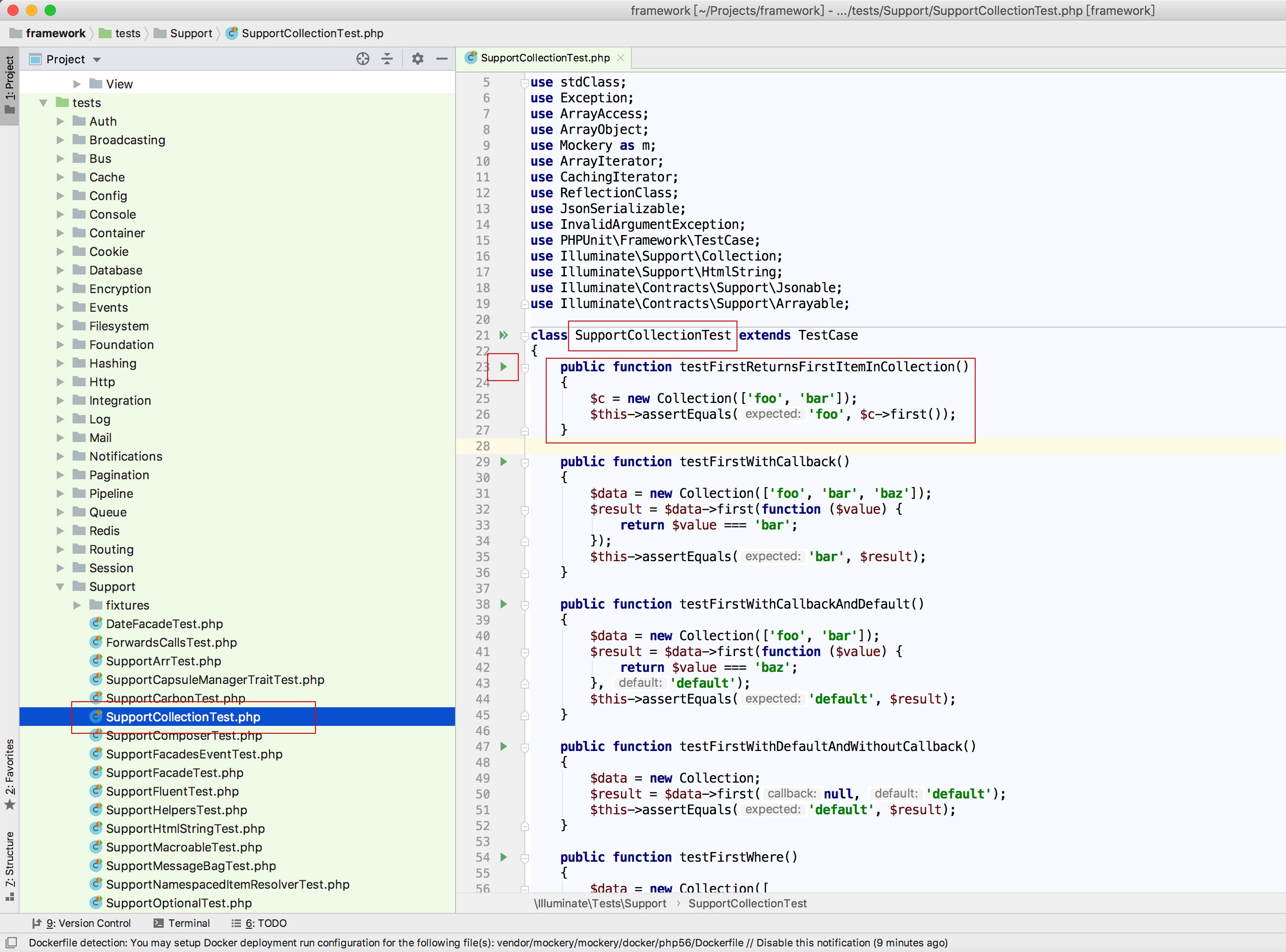Open SupportArrTest.php in project tree
The width and height of the screenshot is (1286, 952).
163,661
